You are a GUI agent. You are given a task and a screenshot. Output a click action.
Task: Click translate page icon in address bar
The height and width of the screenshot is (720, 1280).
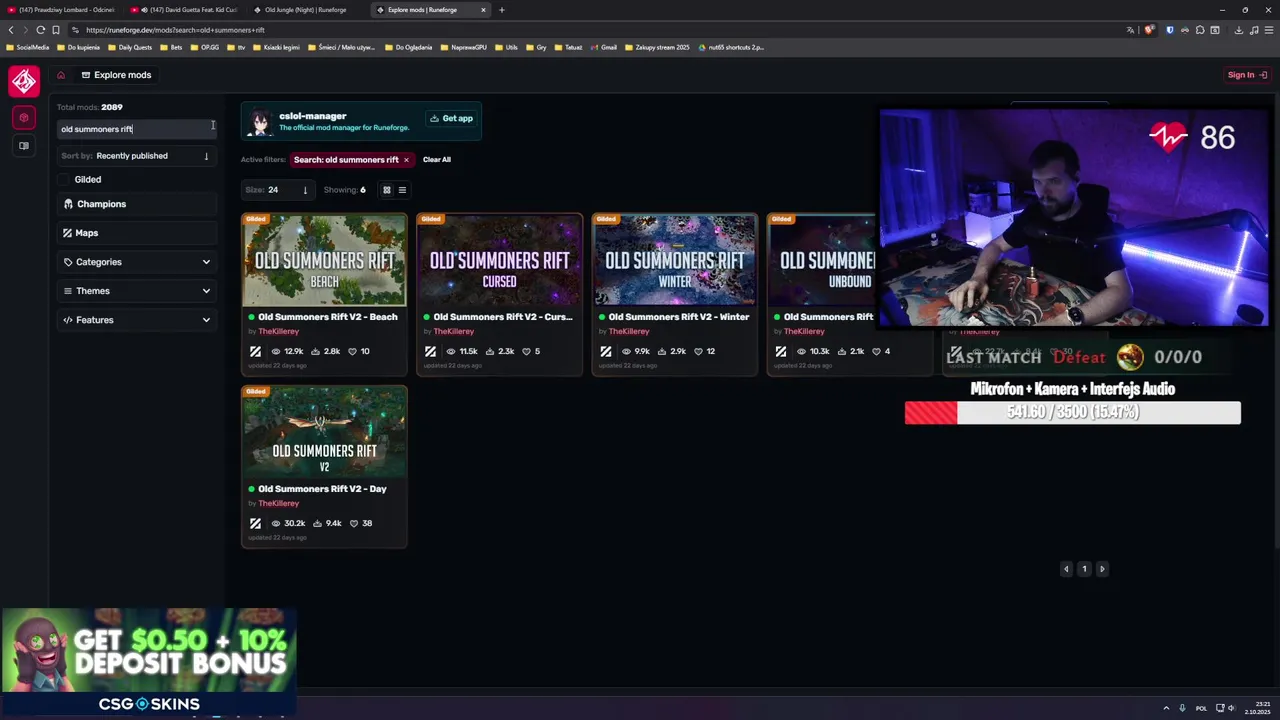(1131, 30)
